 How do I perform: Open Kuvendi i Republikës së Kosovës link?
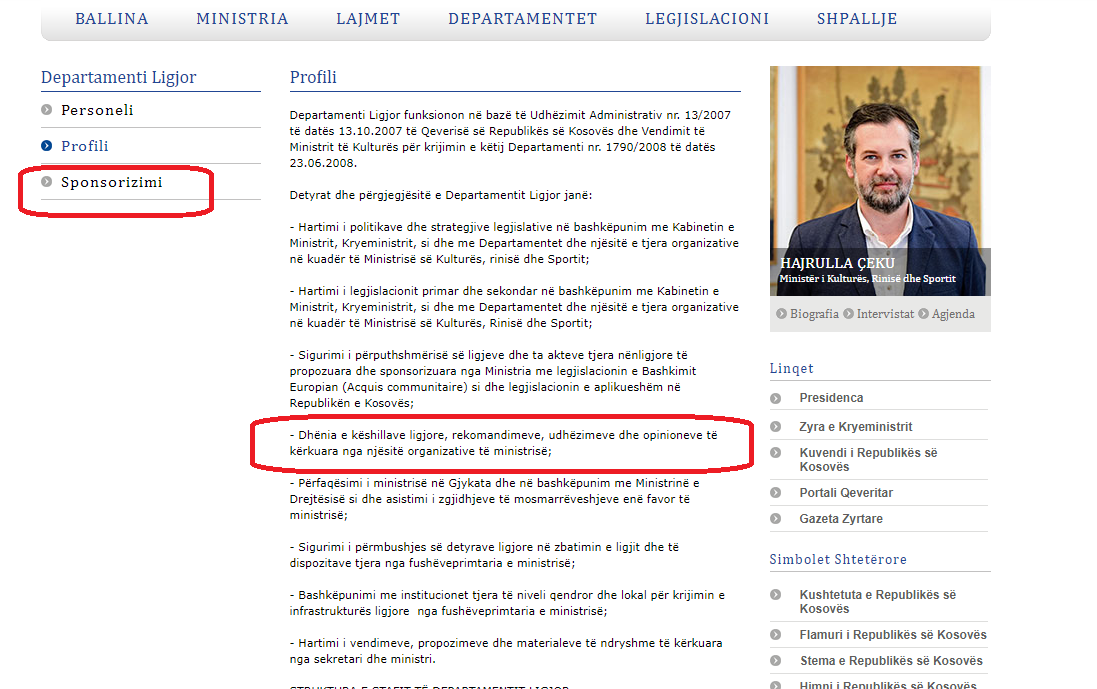tap(868, 460)
